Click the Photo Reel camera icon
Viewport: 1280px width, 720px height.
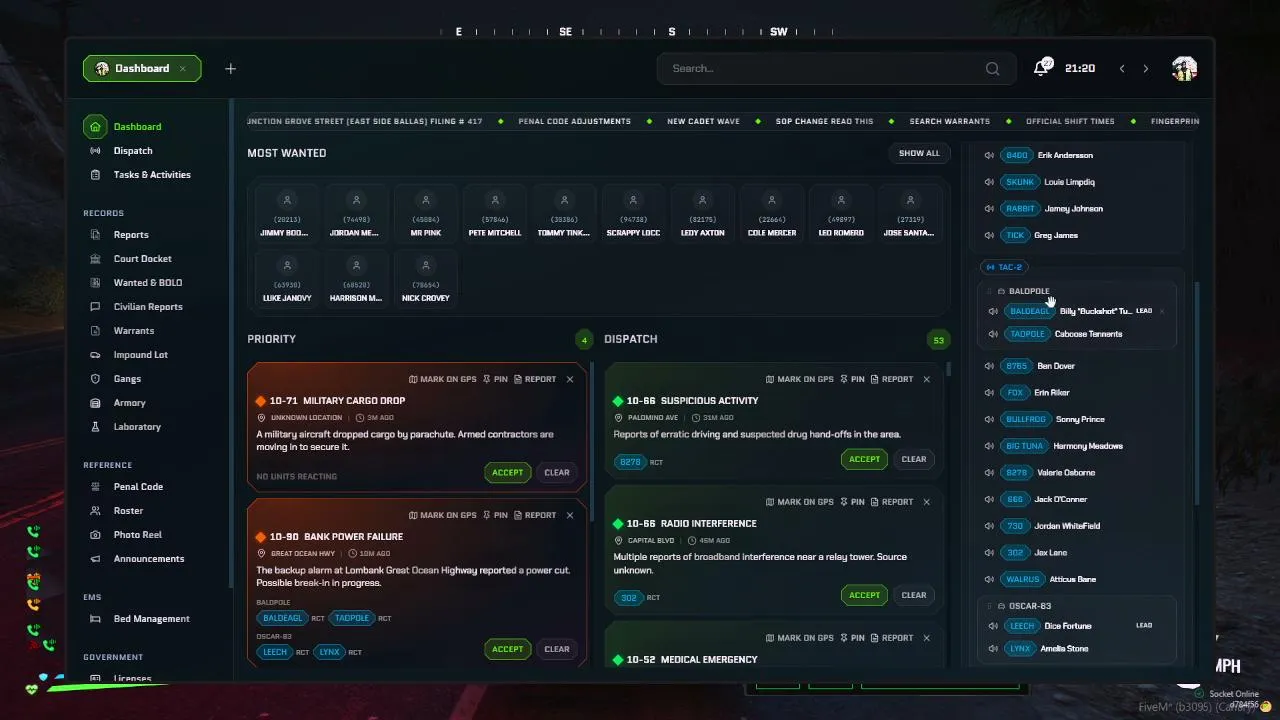point(95,535)
